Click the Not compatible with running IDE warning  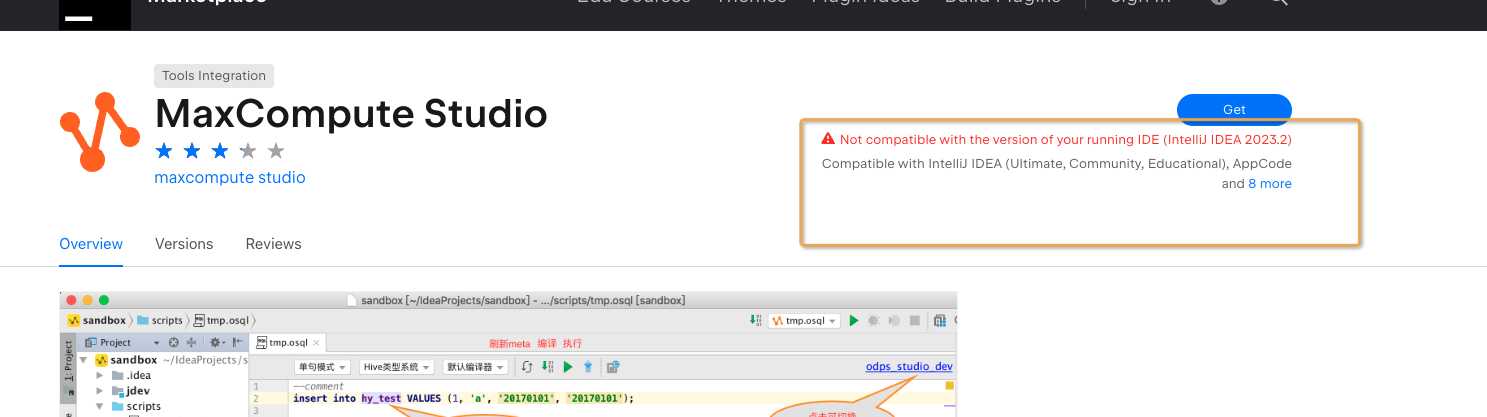tap(1066, 139)
